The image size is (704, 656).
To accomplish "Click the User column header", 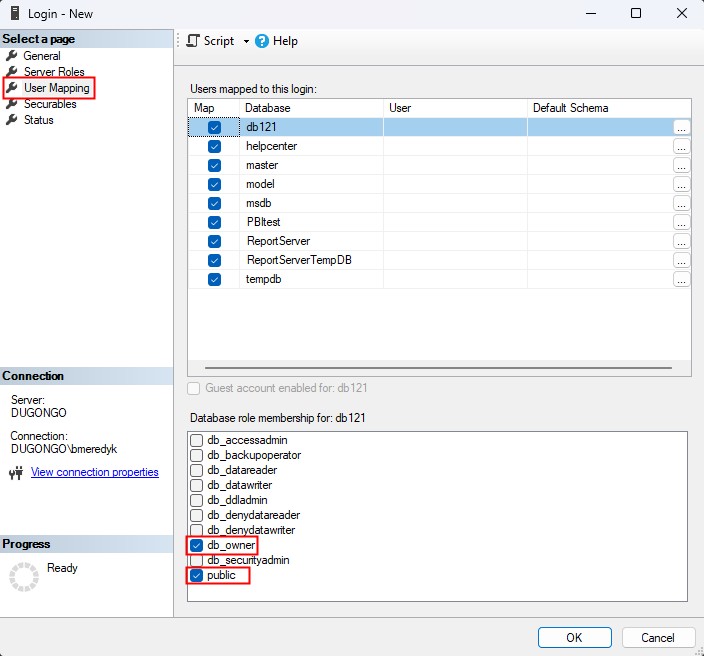I will tap(455, 108).
